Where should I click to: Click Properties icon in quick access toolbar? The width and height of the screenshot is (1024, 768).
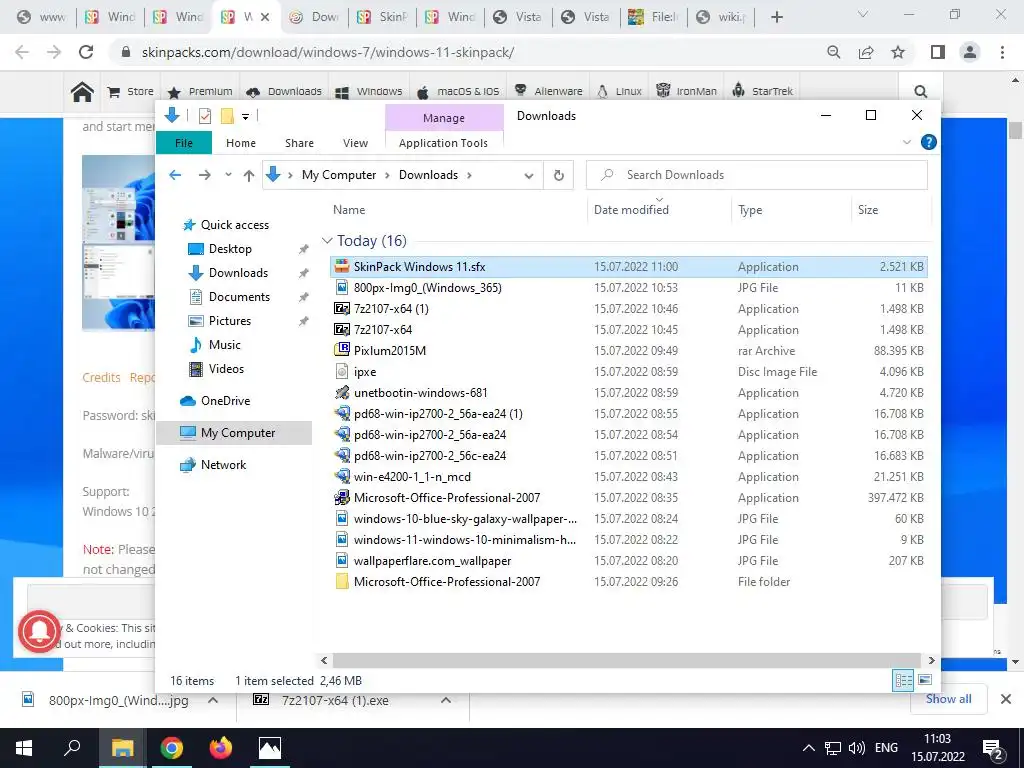(x=204, y=116)
